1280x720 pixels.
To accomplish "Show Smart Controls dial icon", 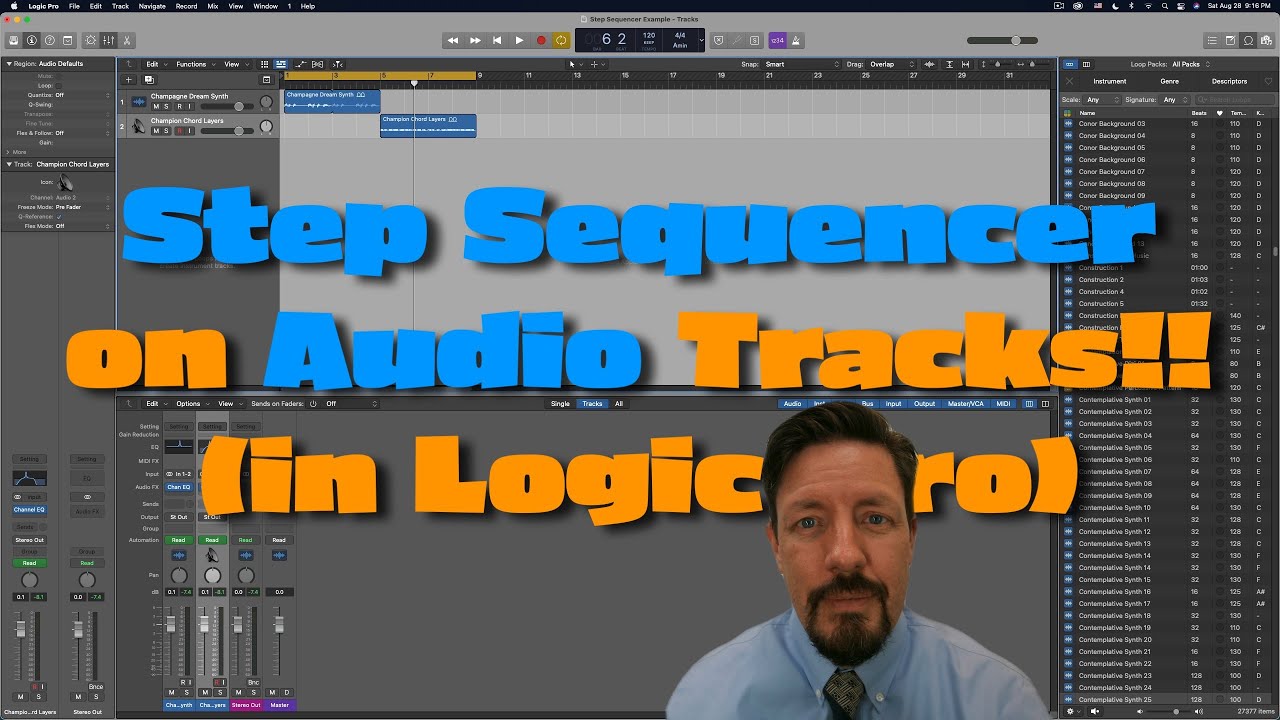I will 91,41.
